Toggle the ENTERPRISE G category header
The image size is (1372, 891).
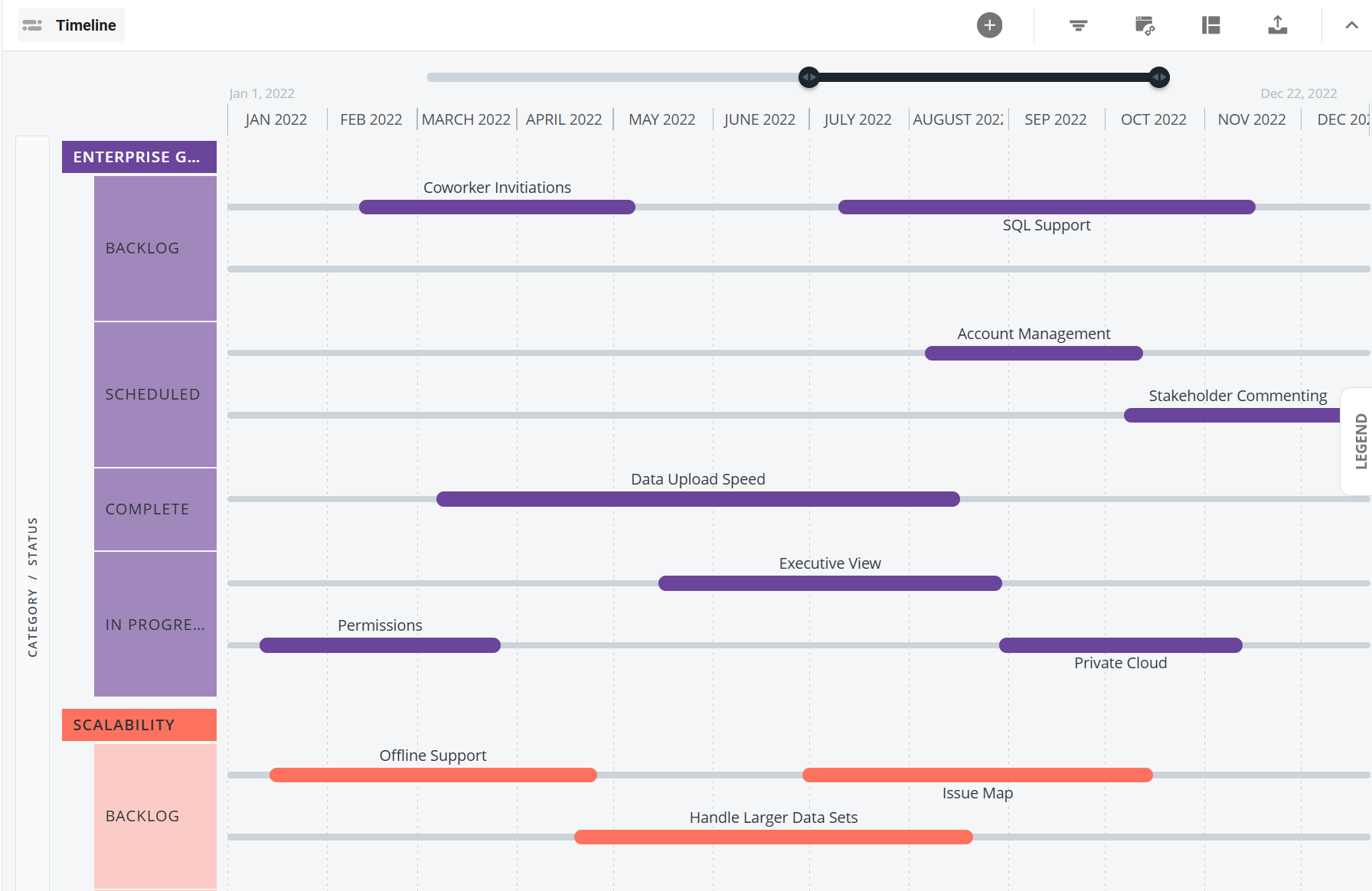pos(139,157)
